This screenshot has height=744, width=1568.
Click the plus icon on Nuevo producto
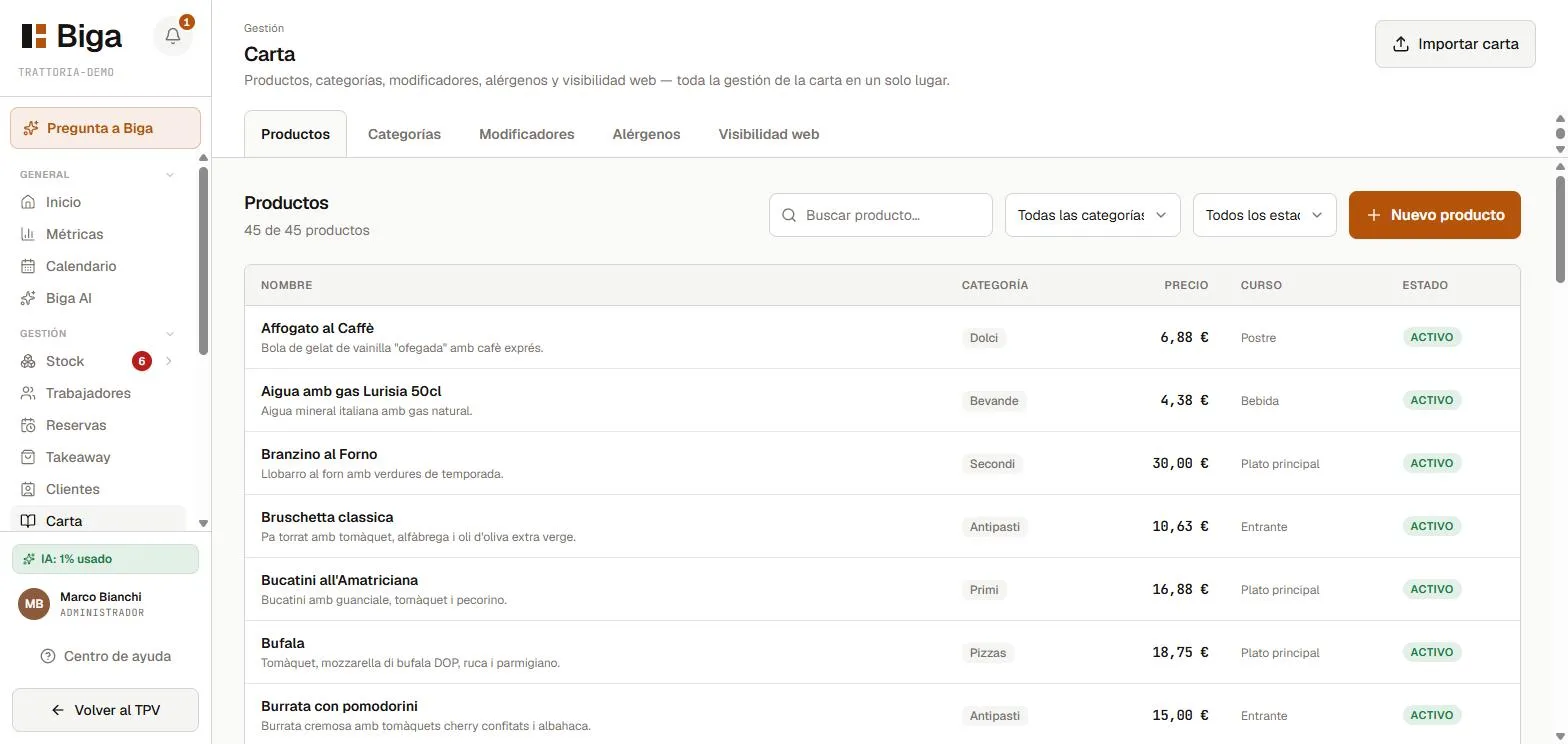(1374, 215)
